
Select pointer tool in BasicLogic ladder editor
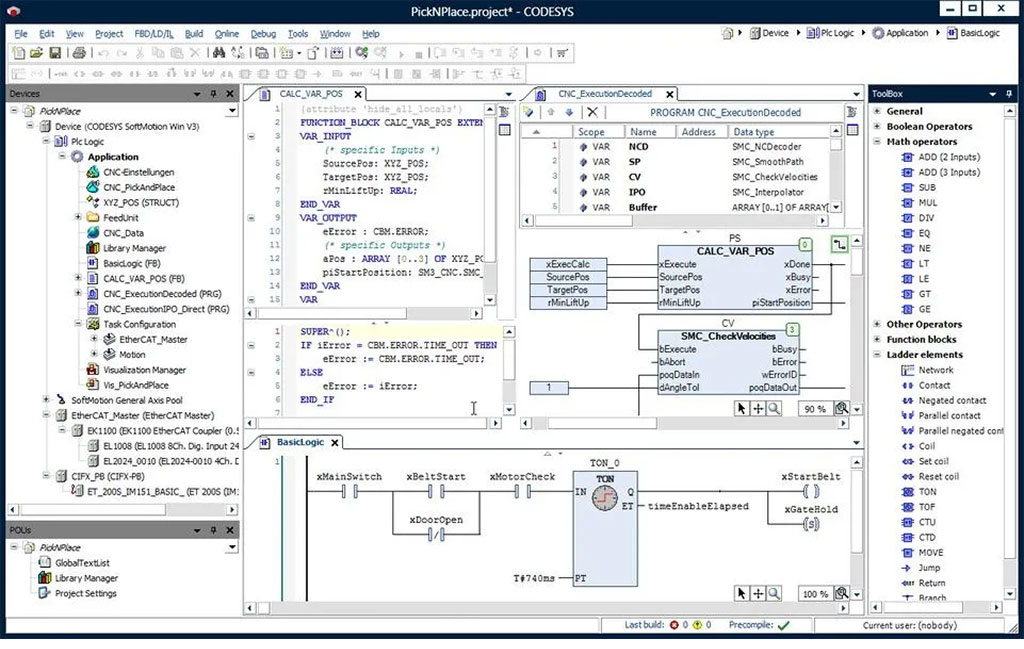coord(741,593)
